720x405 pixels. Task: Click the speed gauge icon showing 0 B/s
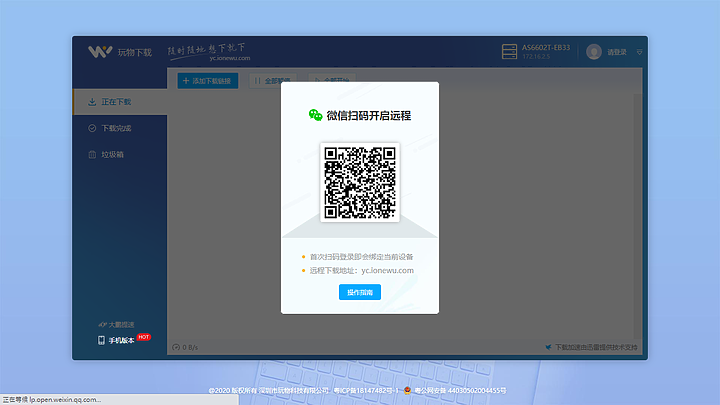point(176,347)
